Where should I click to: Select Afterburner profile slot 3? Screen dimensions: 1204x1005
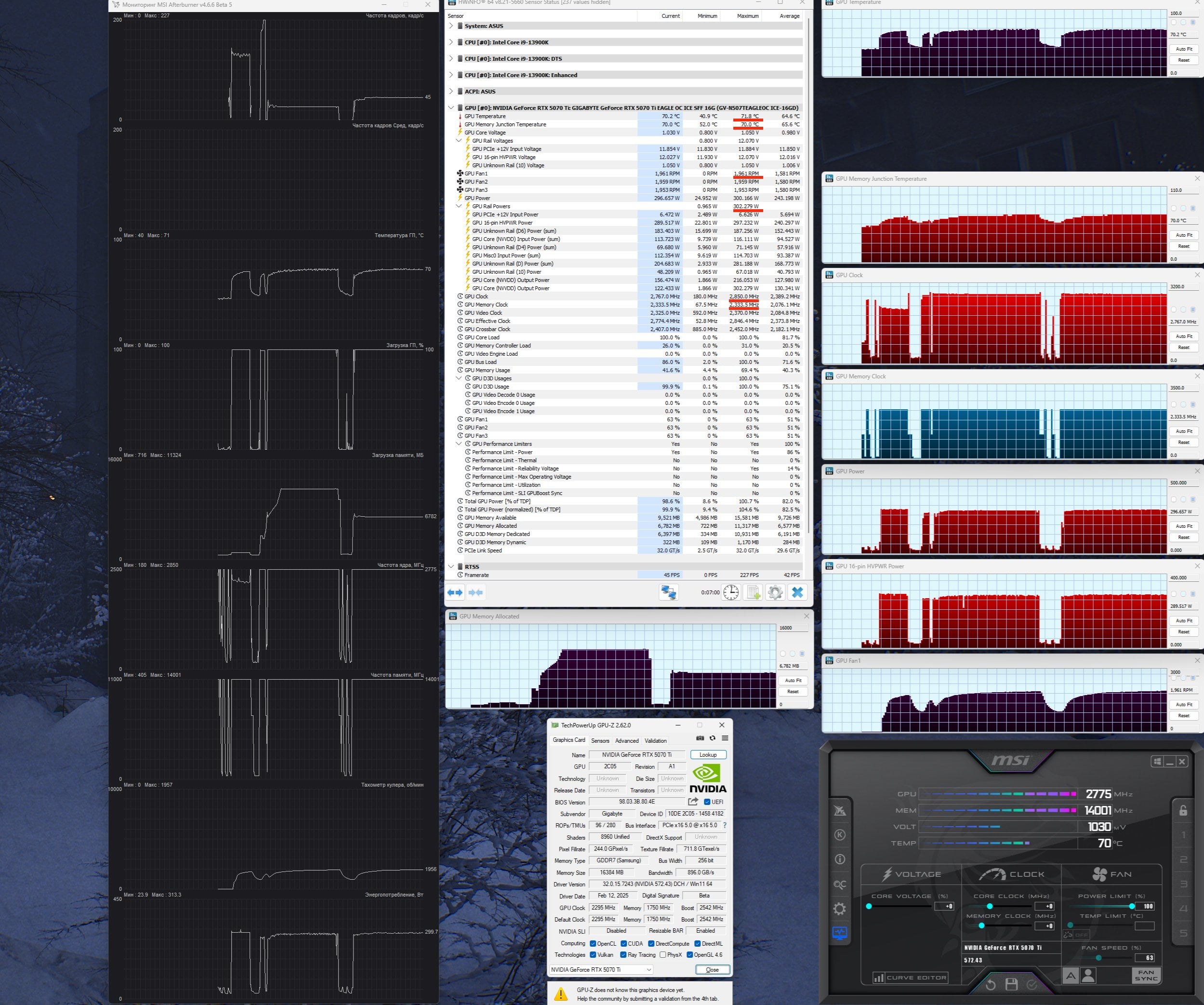tap(1183, 884)
